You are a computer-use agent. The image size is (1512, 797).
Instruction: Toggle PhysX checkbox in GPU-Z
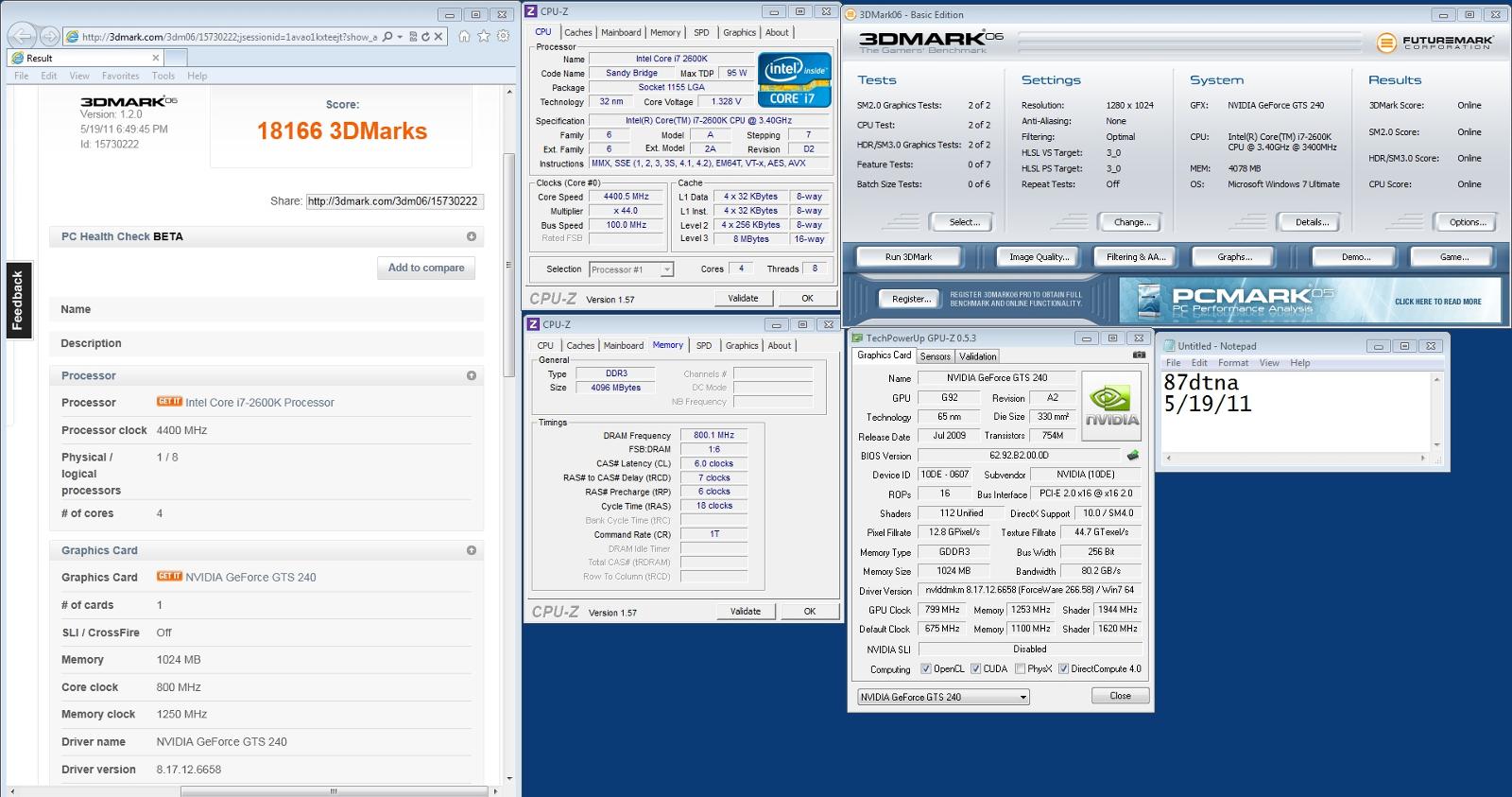(x=1020, y=668)
